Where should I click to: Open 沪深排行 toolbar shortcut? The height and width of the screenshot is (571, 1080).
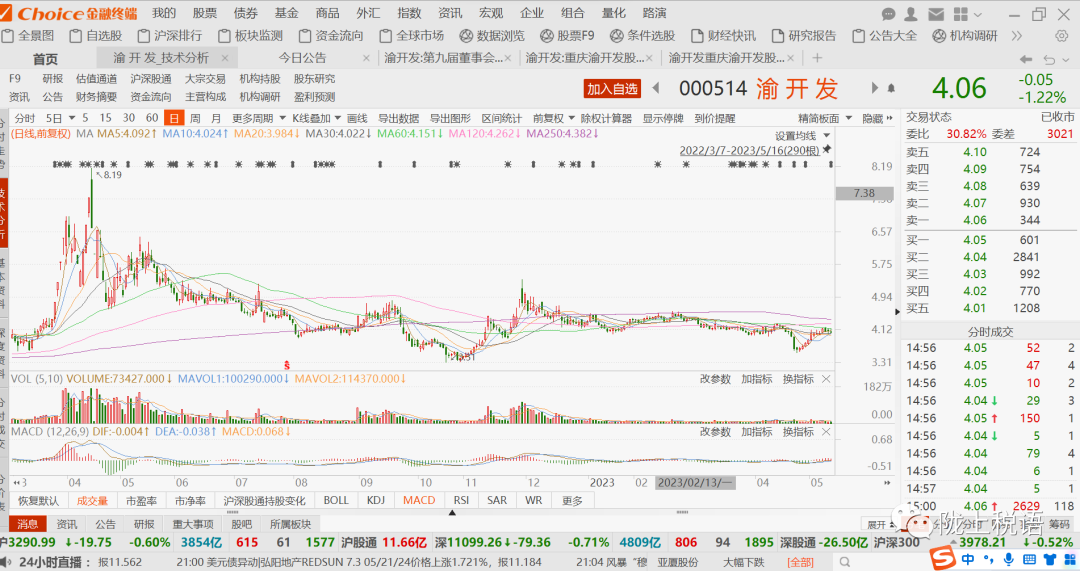click(x=170, y=36)
